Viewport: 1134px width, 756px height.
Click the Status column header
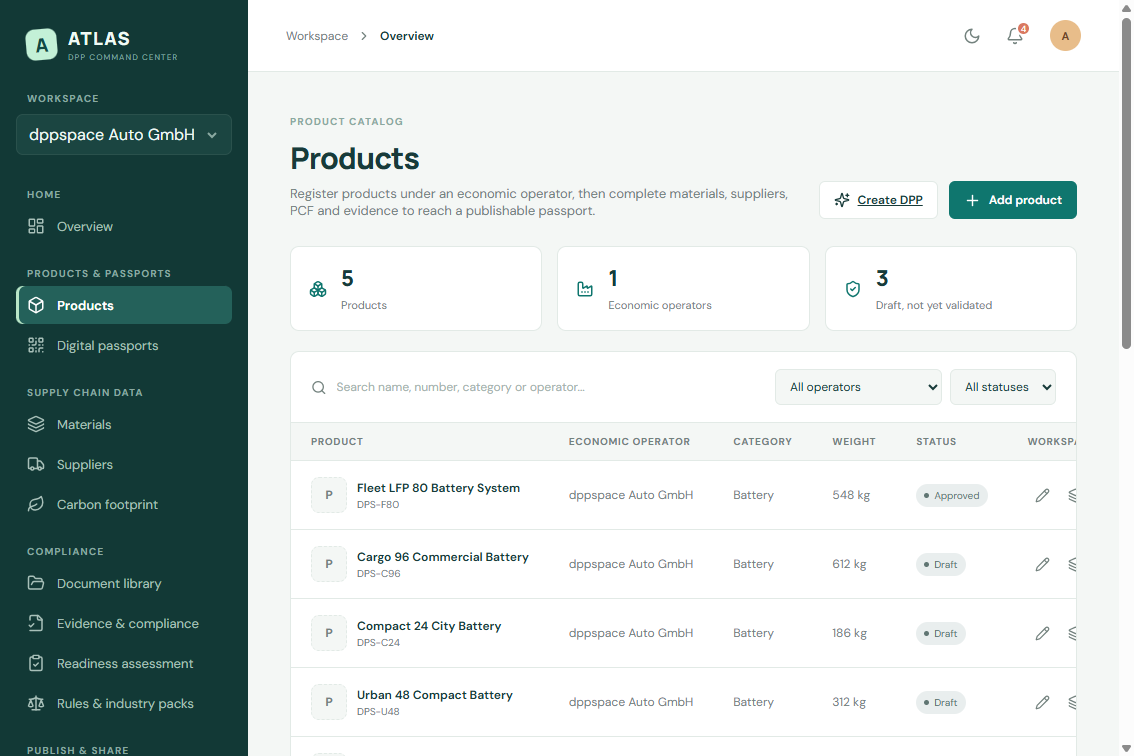tap(936, 441)
